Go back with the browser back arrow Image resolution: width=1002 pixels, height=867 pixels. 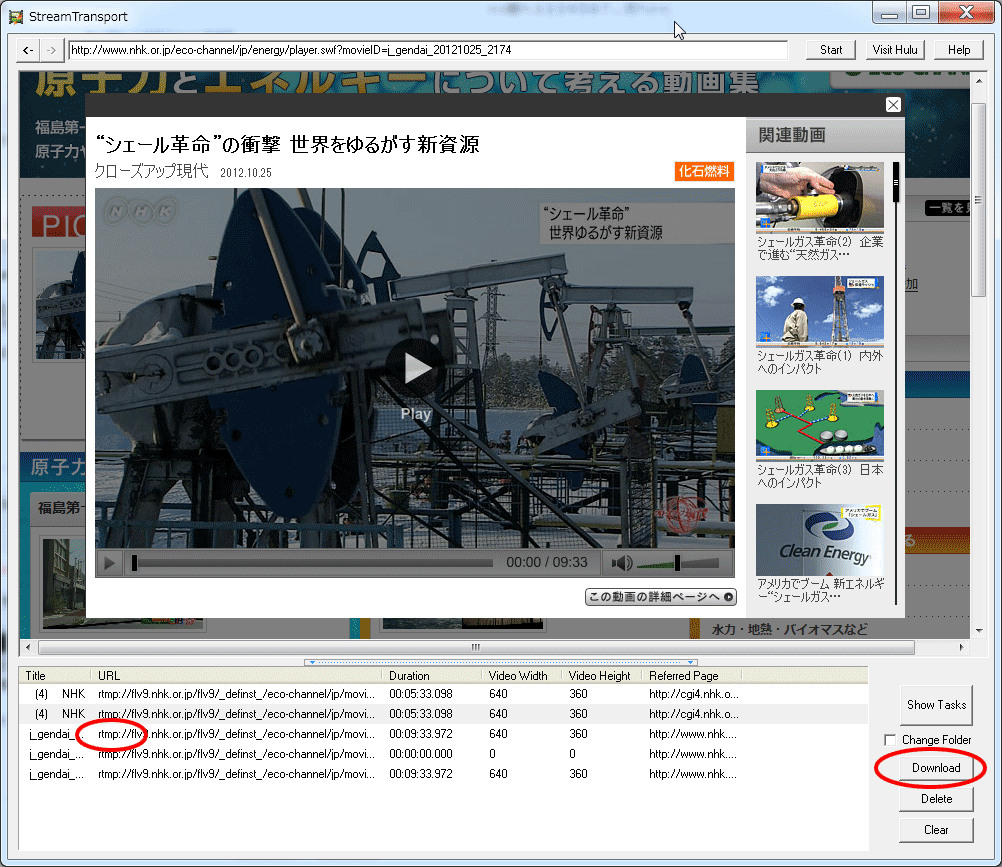pos(28,50)
